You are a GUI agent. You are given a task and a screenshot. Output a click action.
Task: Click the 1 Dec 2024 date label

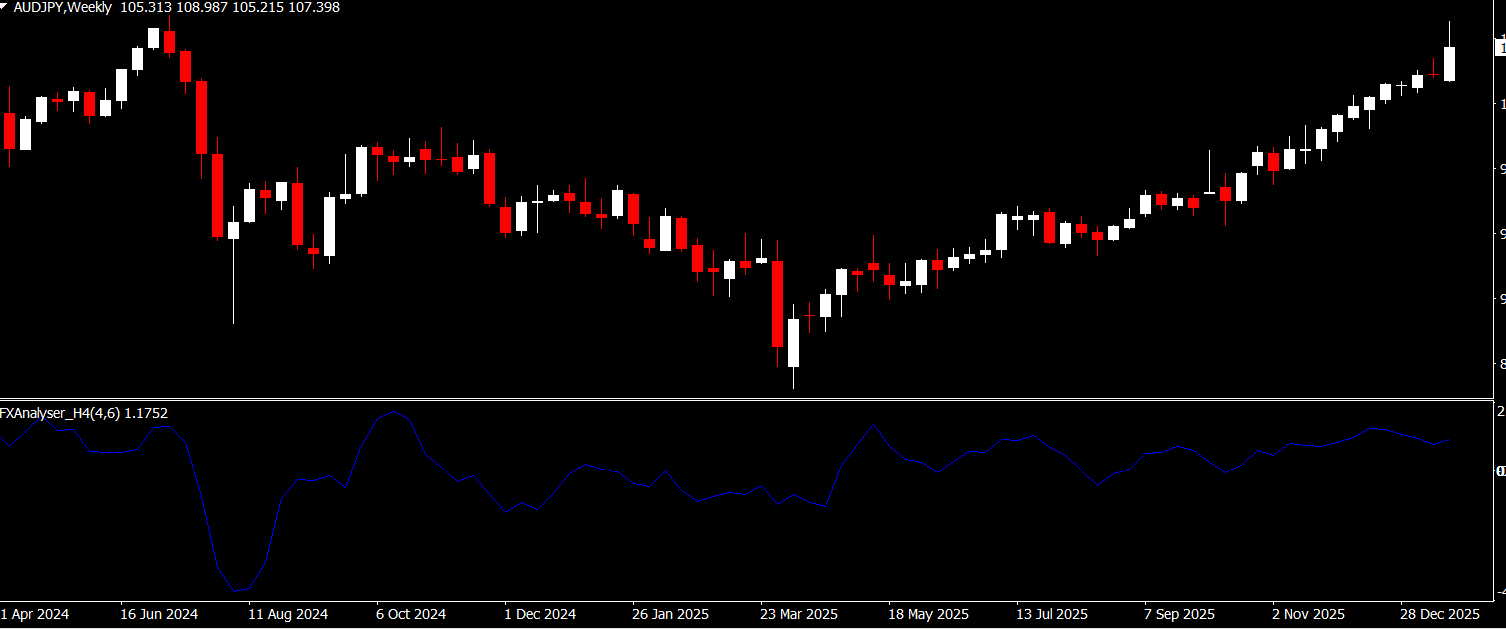(540, 614)
